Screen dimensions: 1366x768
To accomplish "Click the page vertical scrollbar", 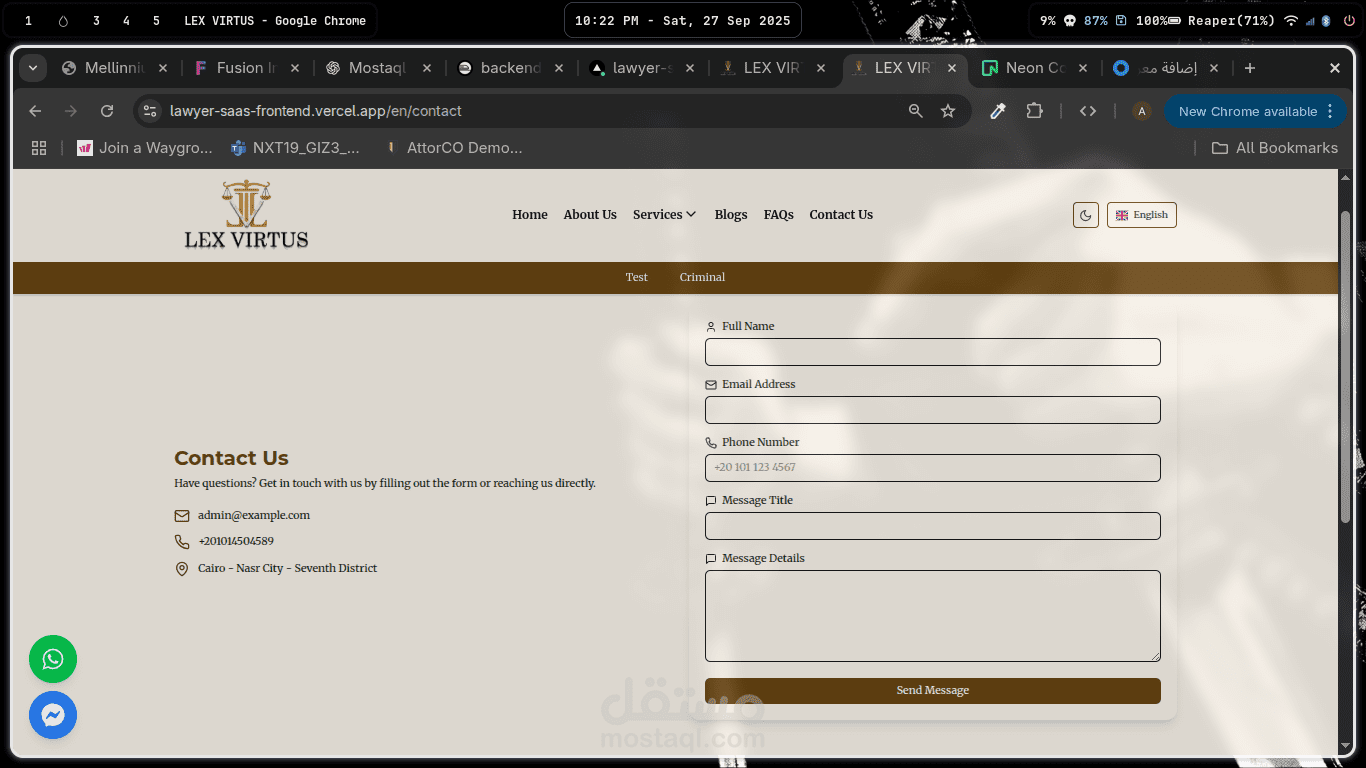I will click(1345, 365).
